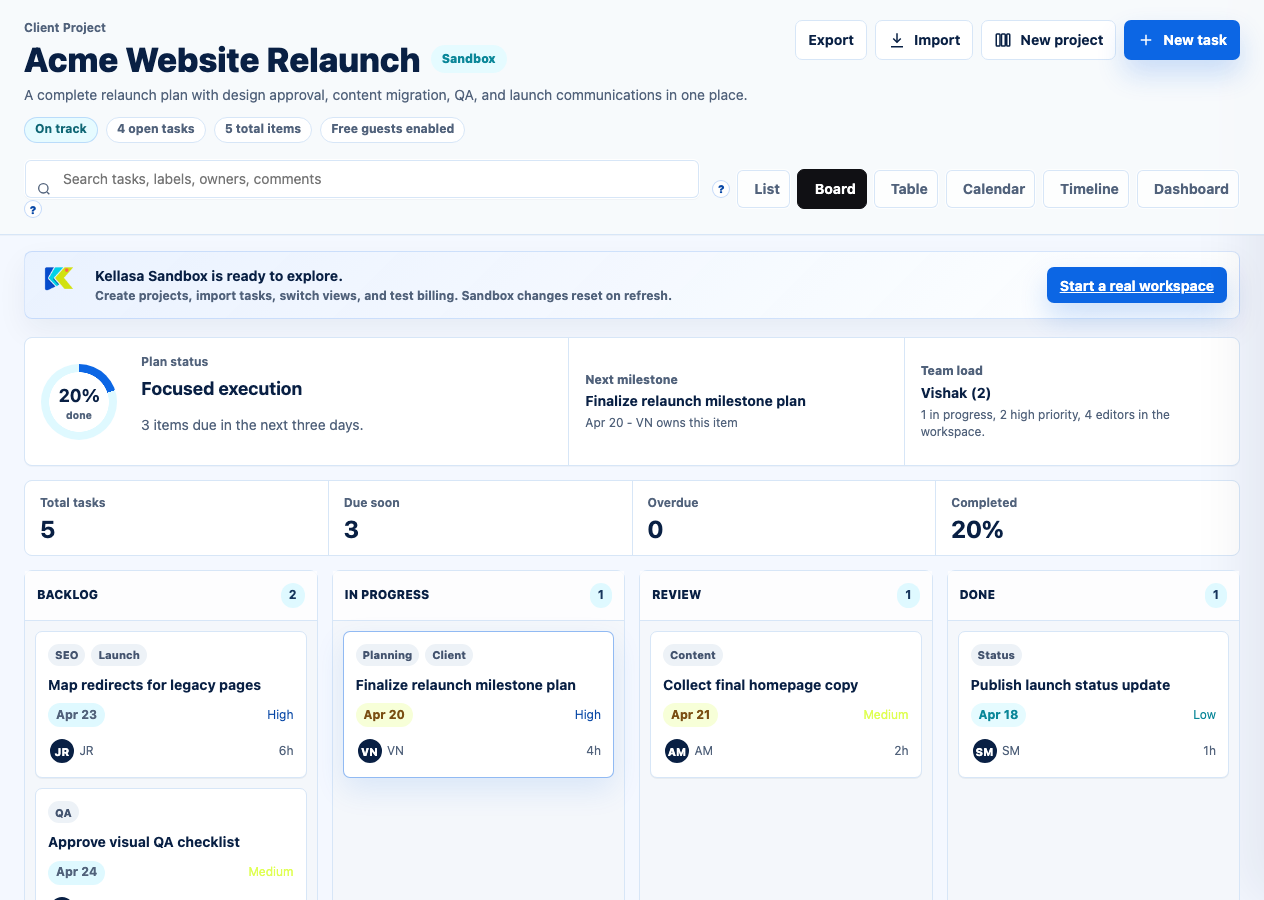Click the help icon below the search bar
Viewport: 1264px width, 900px height.
point(33,210)
